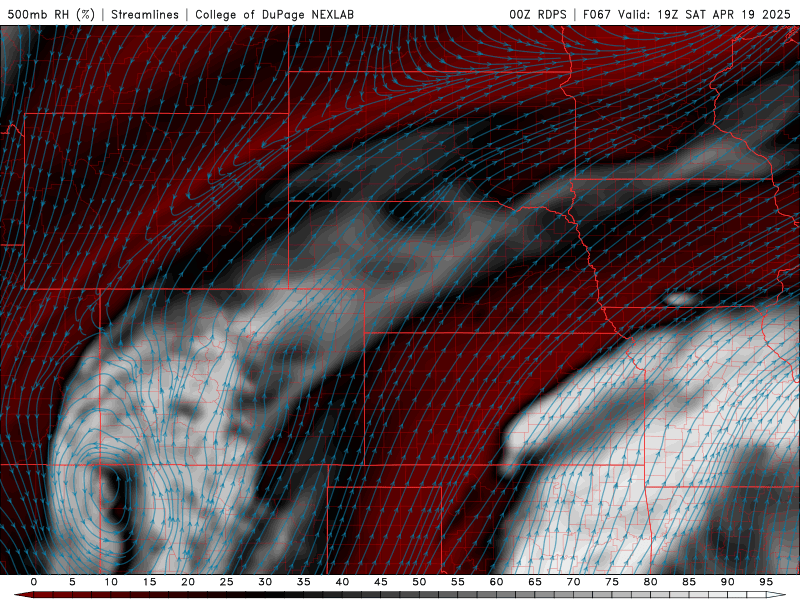Click the colorbar value 50
800x600 pixels.
(419, 582)
